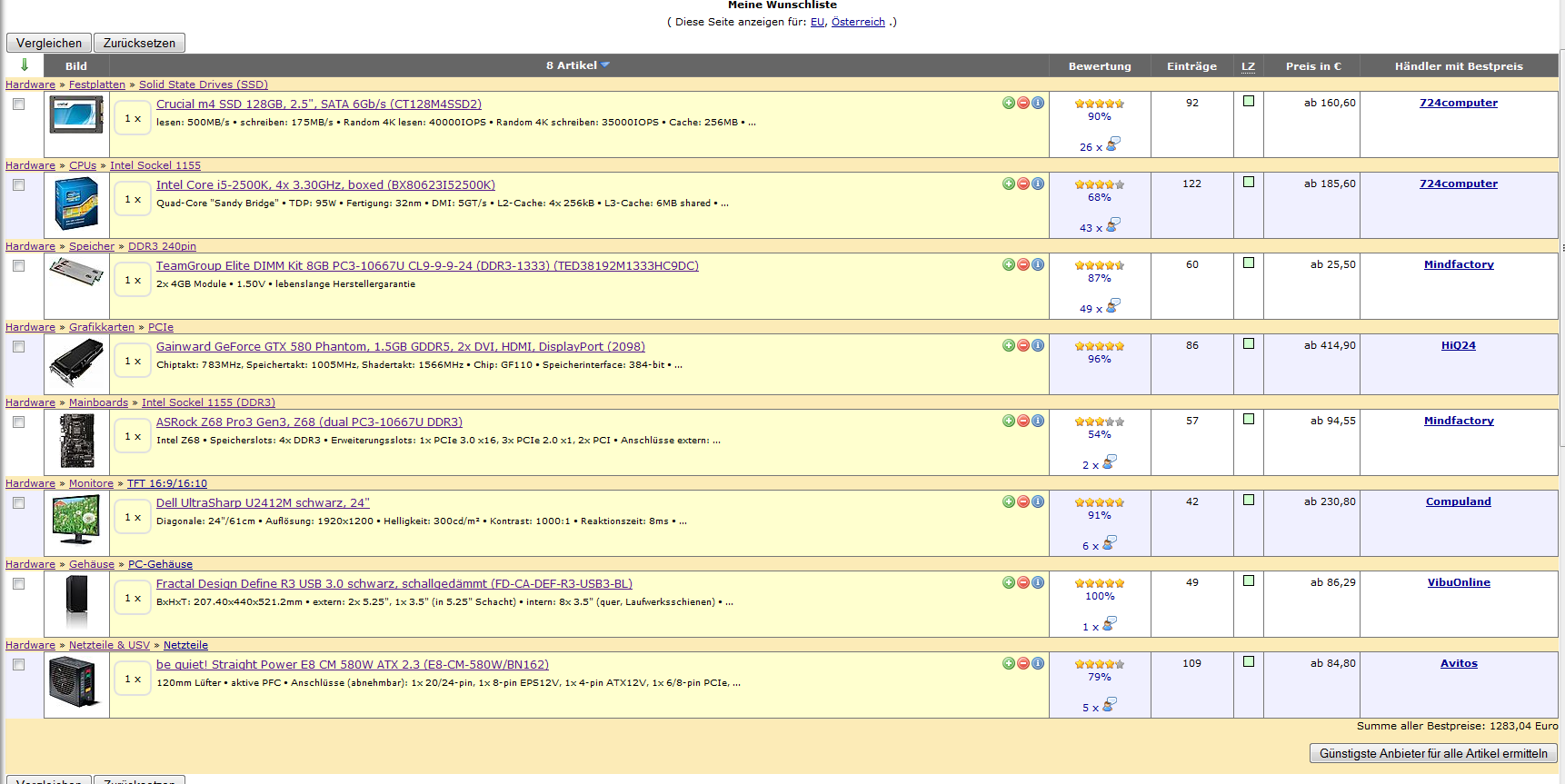
Task: Click info icon for be quiet! Straight Power
Action: click(x=1038, y=663)
